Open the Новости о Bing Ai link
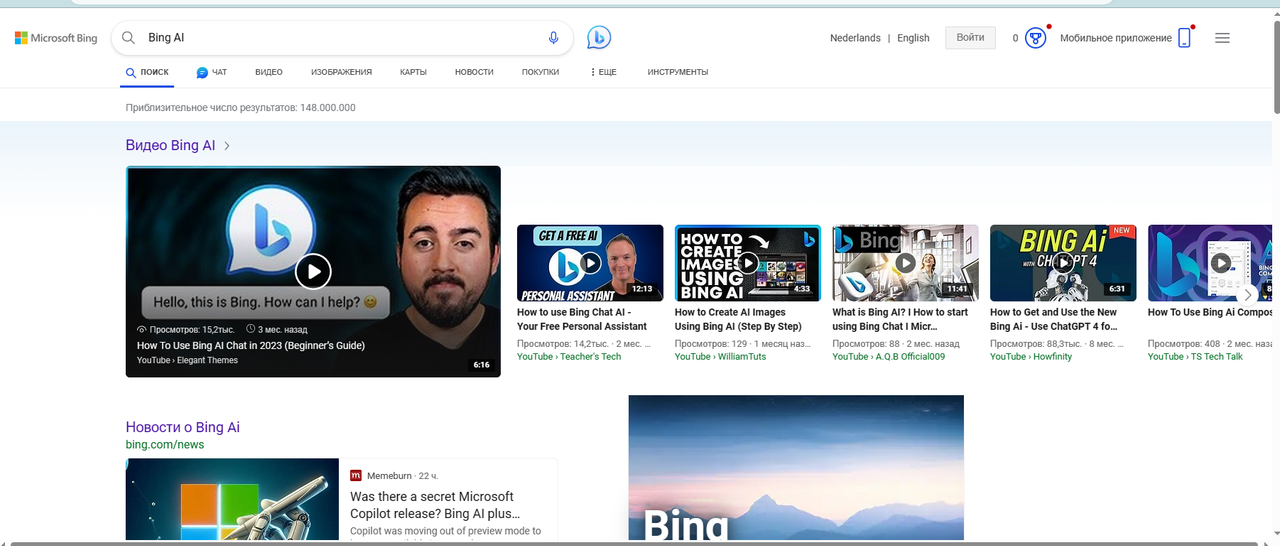Image resolution: width=1280 pixels, height=546 pixels. pos(182,427)
